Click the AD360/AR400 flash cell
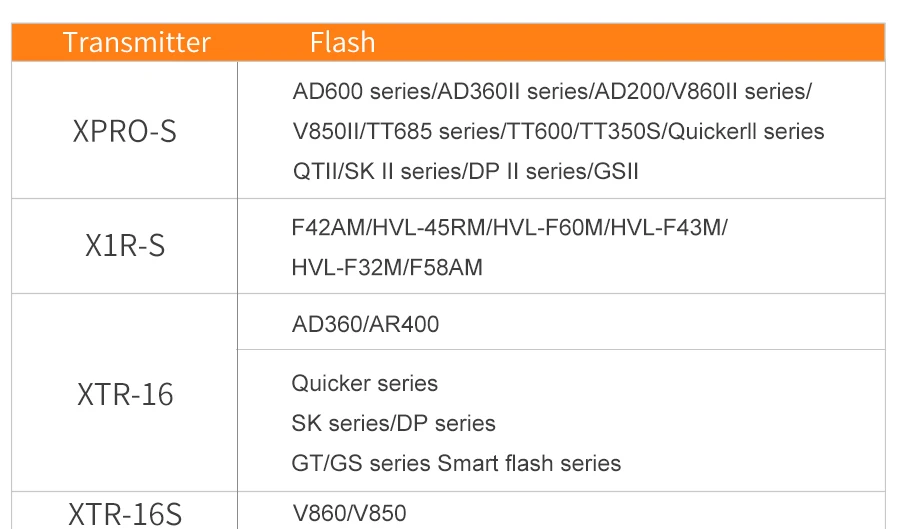Screen dimensions: 900x529 [x=561, y=322]
